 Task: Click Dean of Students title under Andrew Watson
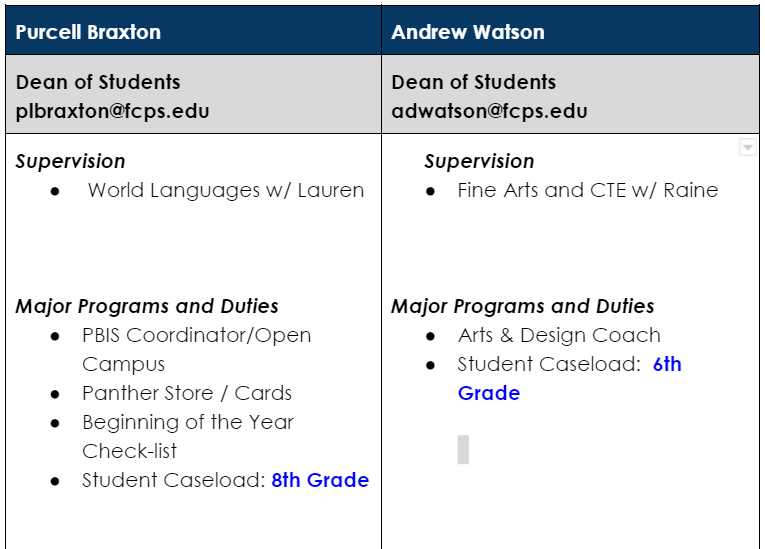coord(474,82)
